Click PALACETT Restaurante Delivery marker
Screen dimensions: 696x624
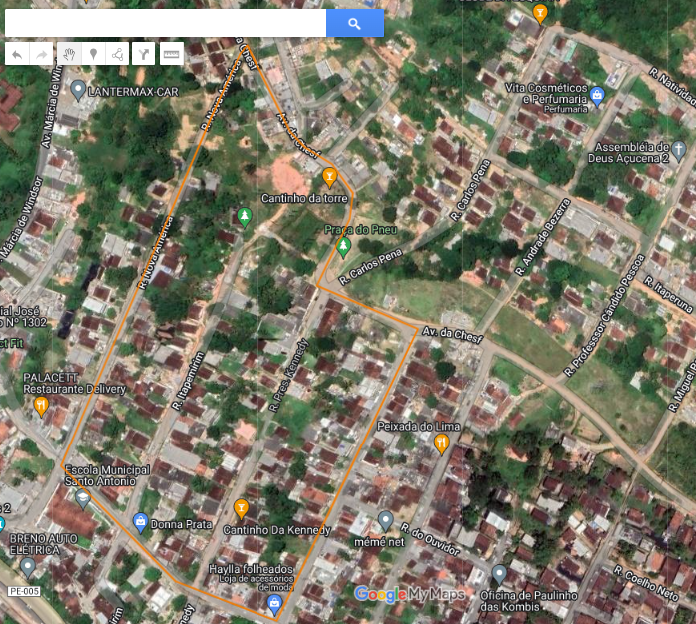click(41, 407)
